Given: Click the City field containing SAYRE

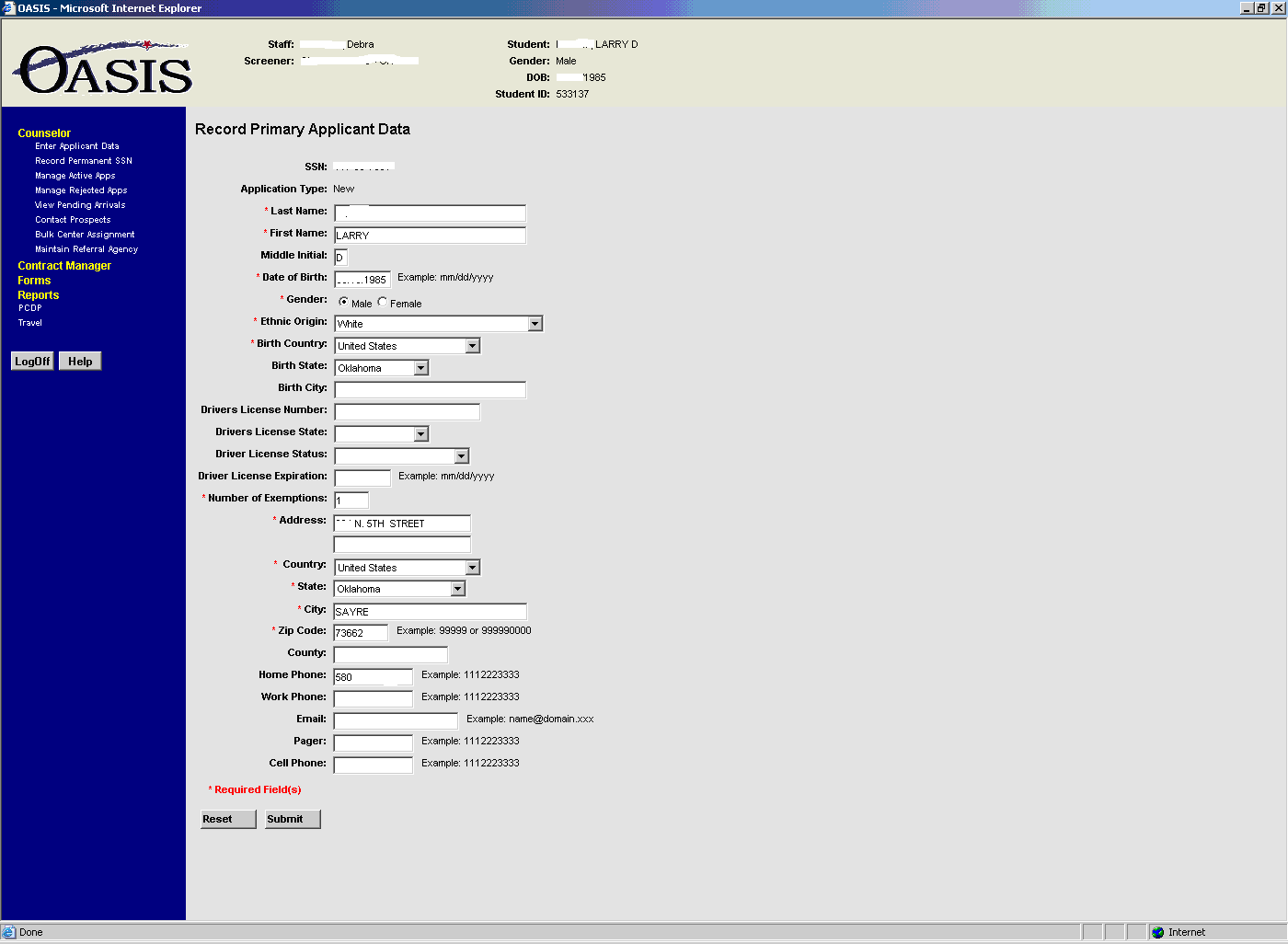Looking at the screenshot, I should coord(430,612).
